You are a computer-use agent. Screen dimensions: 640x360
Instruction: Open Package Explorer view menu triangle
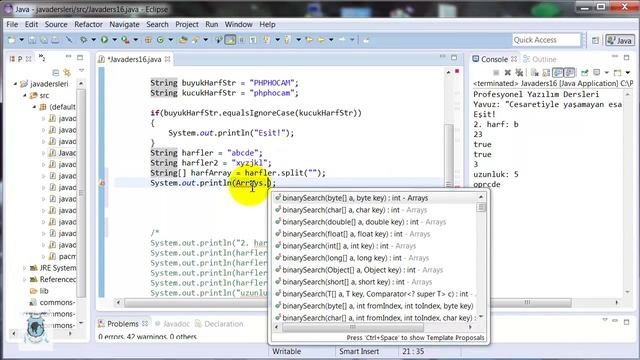pyautogui.click(x=81, y=71)
